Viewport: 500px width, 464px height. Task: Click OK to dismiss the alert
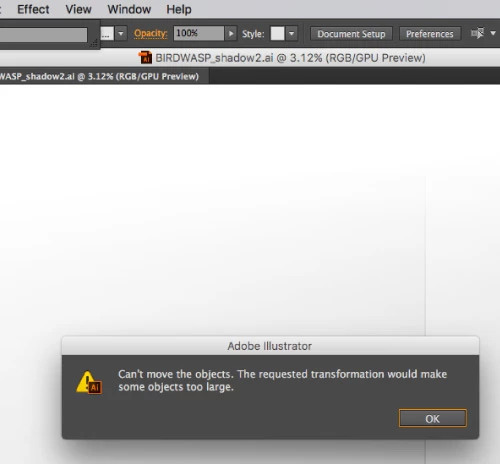pos(433,418)
